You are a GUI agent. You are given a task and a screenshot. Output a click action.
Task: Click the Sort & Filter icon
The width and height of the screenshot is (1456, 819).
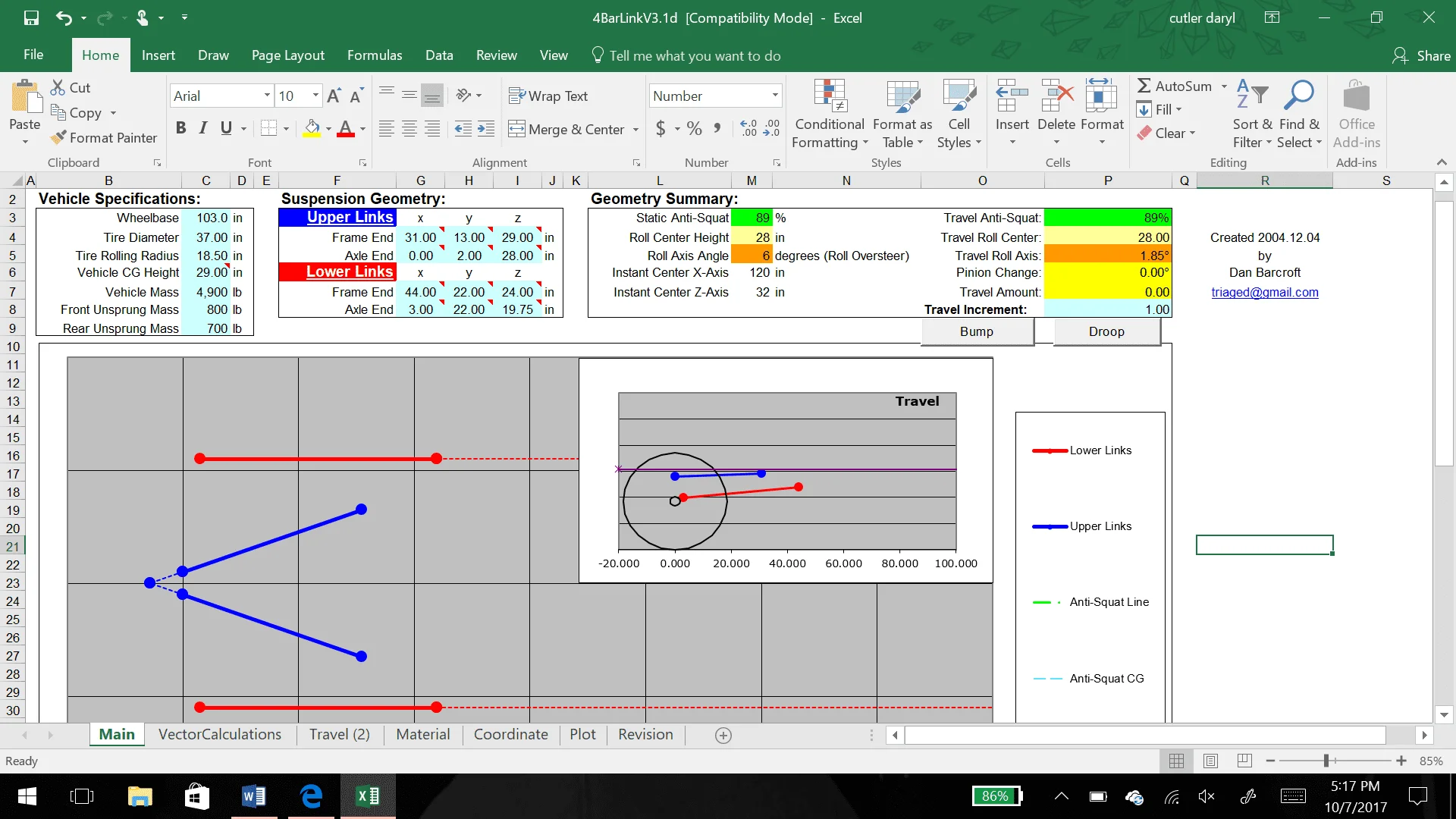[1252, 96]
